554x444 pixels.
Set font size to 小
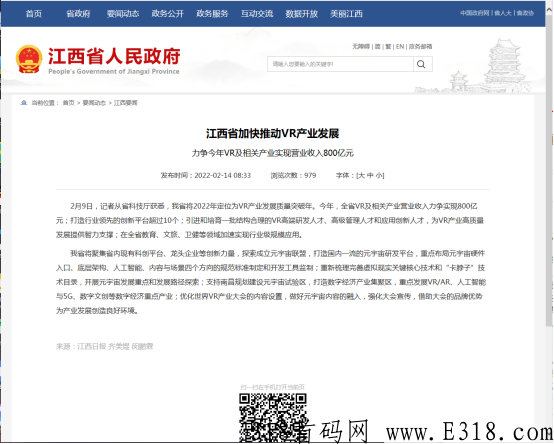pyautogui.click(x=378, y=175)
